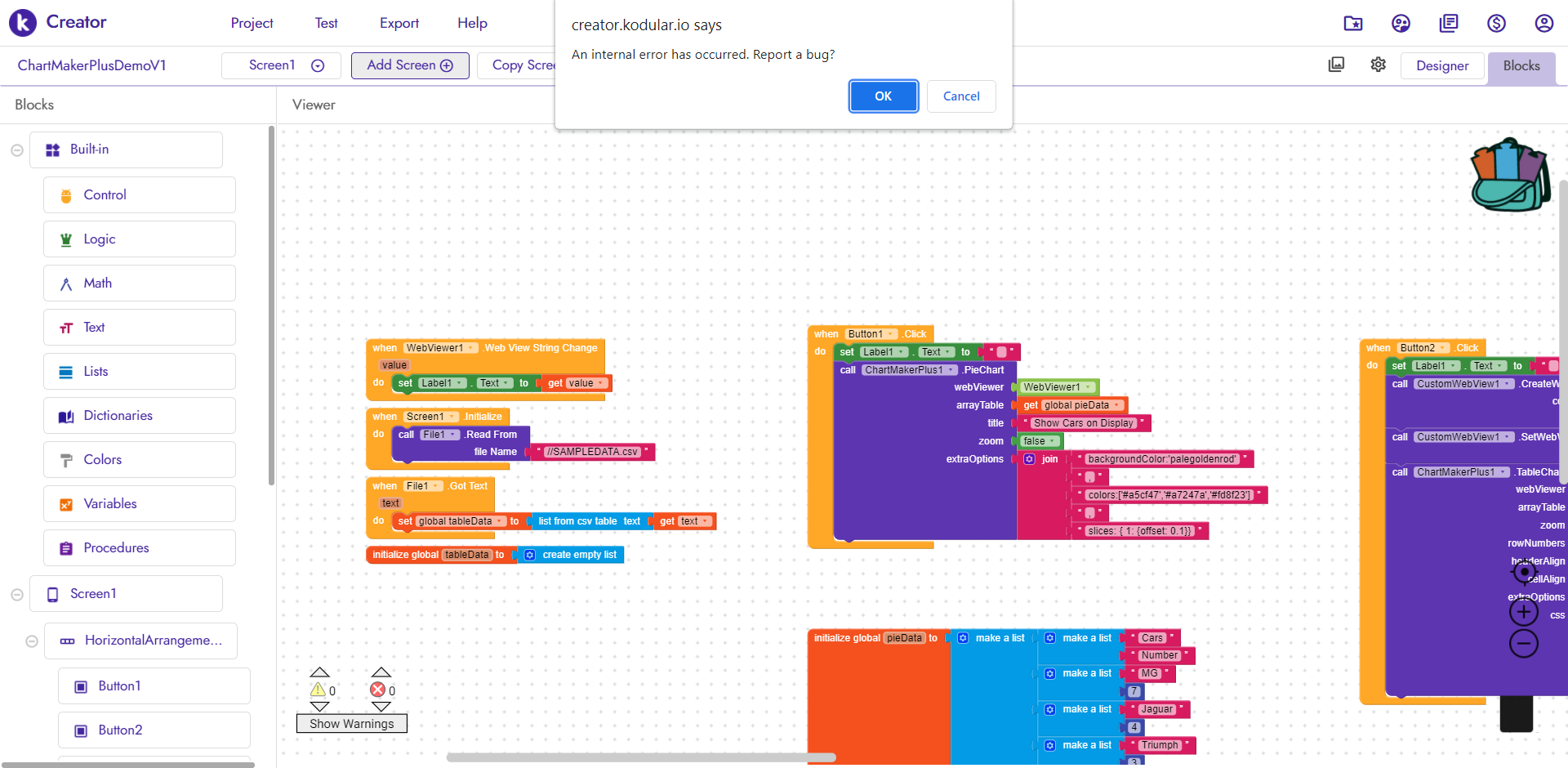Open the Screen1 screen selector dropdown
This screenshot has width=1568, height=768.
click(318, 65)
